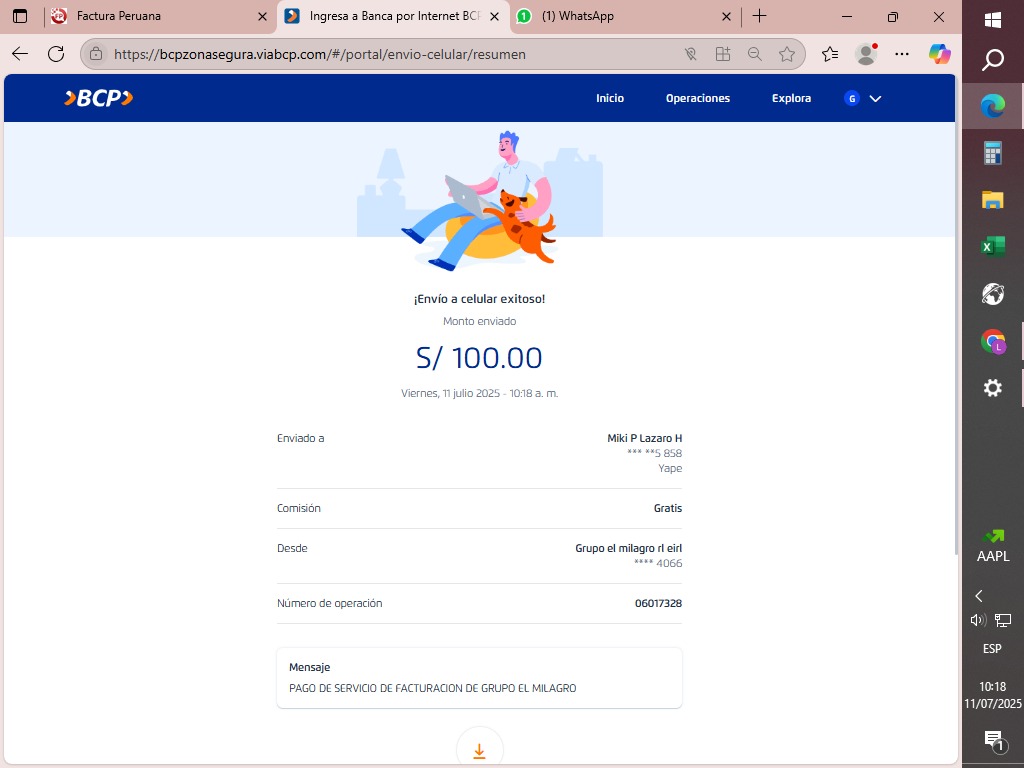Open Edge settings and more menu
The width and height of the screenshot is (1024, 768).
[x=902, y=54]
